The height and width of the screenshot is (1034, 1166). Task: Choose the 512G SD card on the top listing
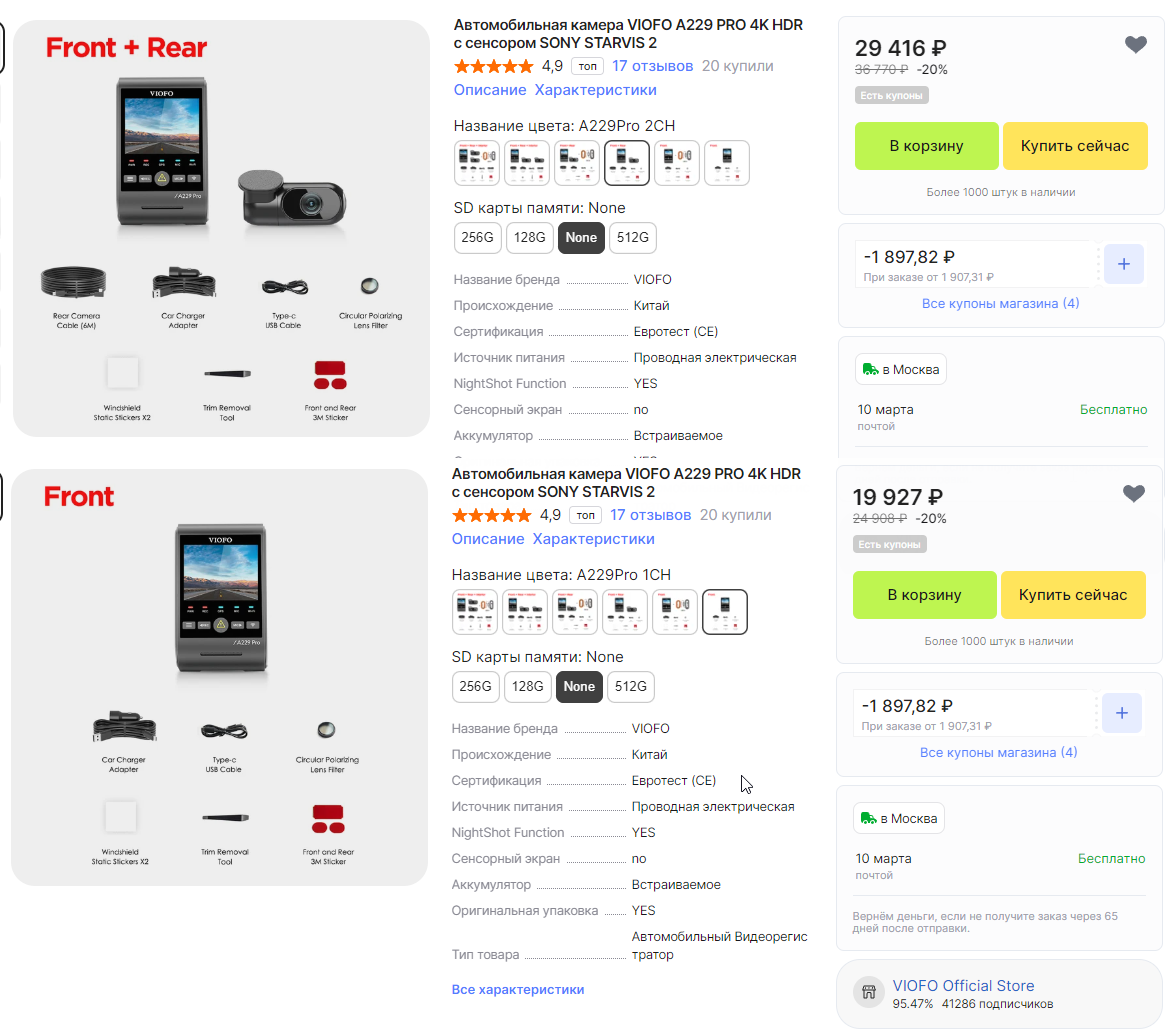(x=632, y=237)
